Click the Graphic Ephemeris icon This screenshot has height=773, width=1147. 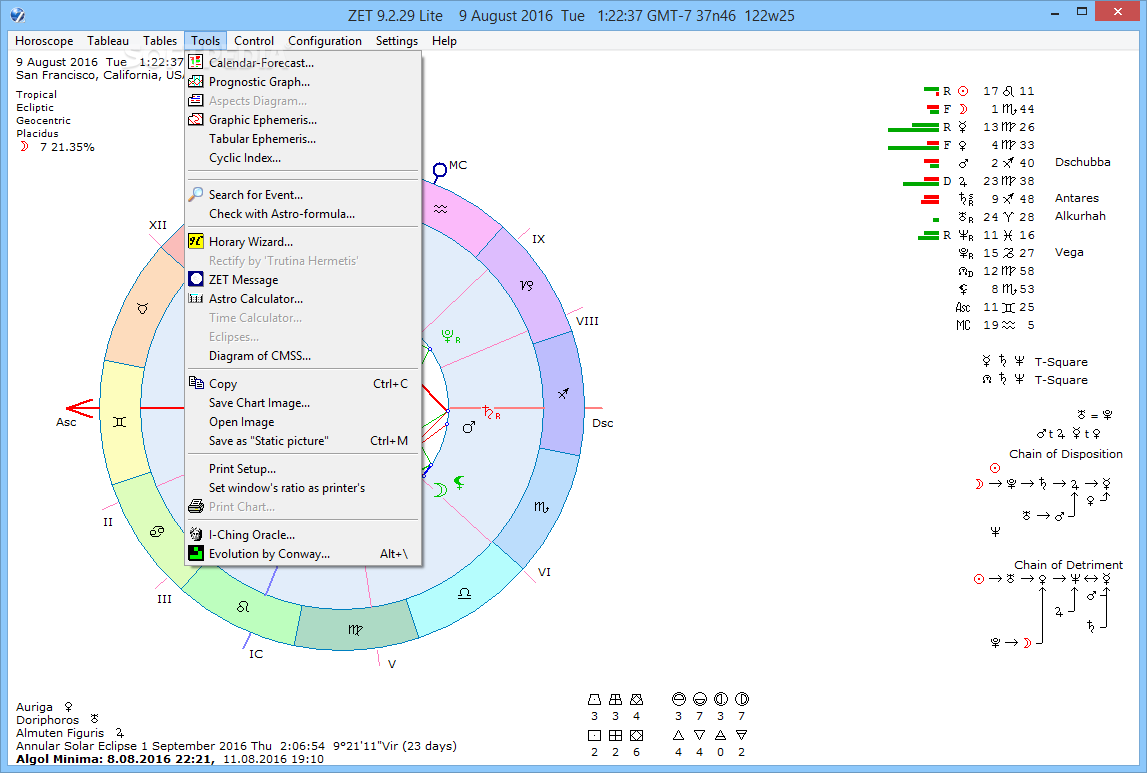[x=195, y=119]
